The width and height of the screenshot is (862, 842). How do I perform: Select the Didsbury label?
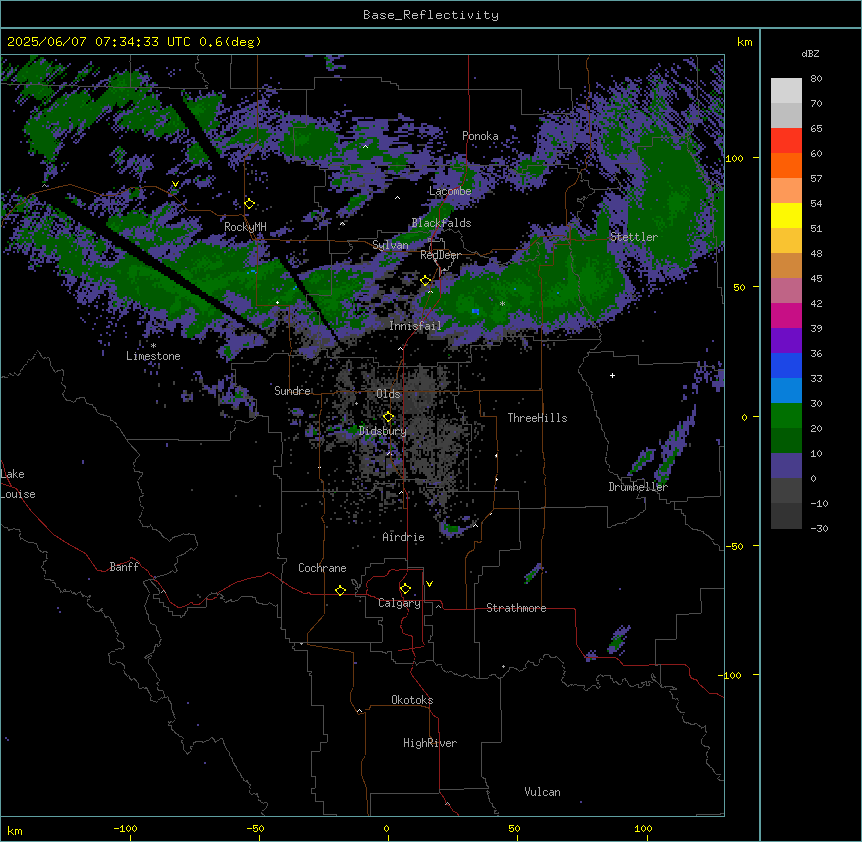click(383, 431)
